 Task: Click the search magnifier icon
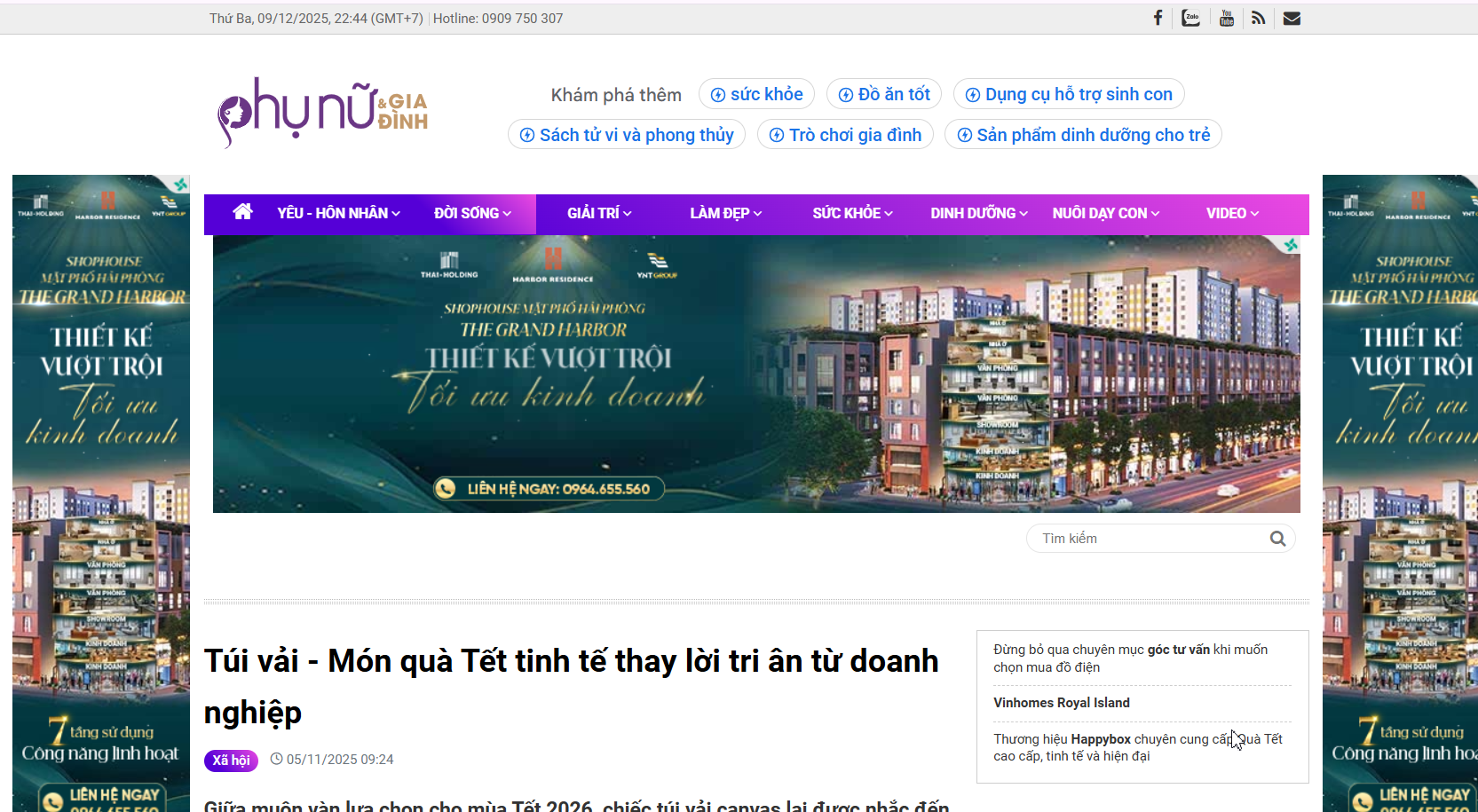[1277, 539]
